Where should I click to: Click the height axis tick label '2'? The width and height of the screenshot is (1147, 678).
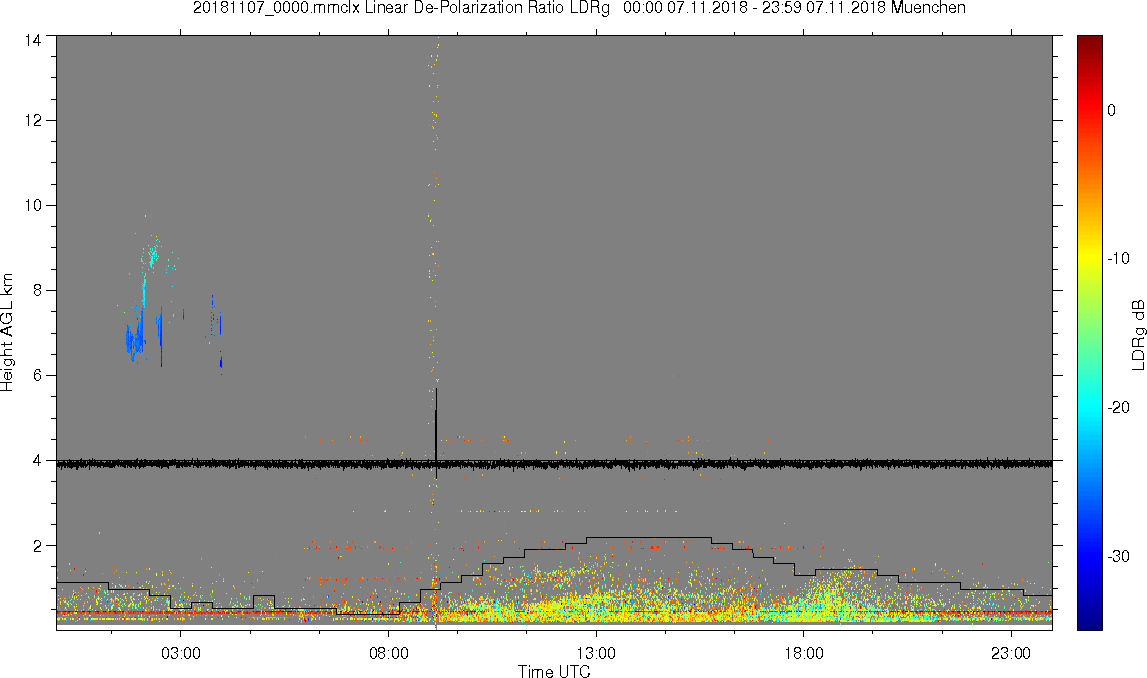pyautogui.click(x=37, y=546)
